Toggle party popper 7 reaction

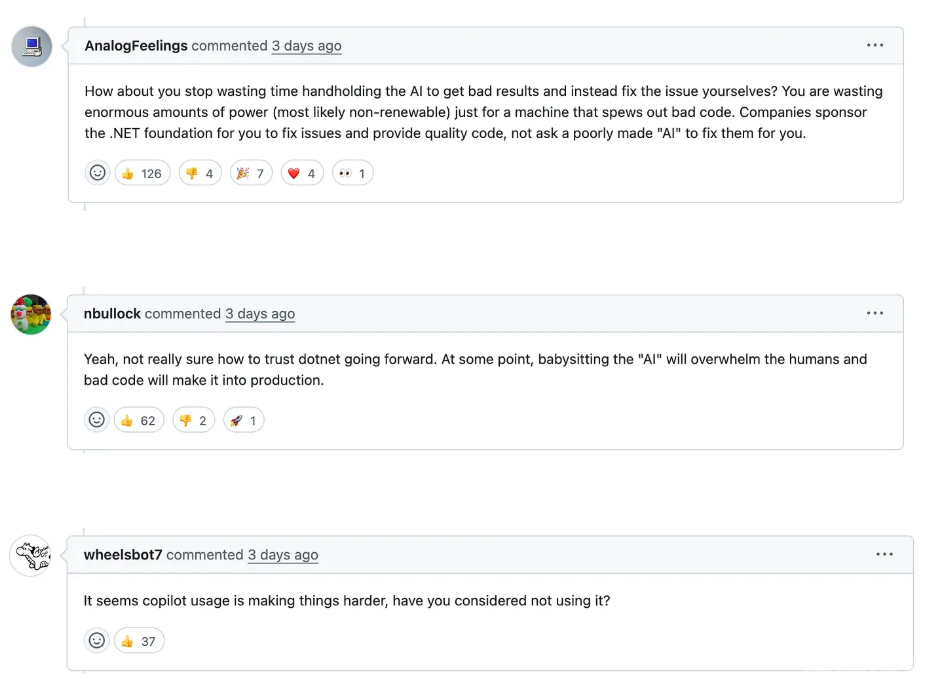251,173
